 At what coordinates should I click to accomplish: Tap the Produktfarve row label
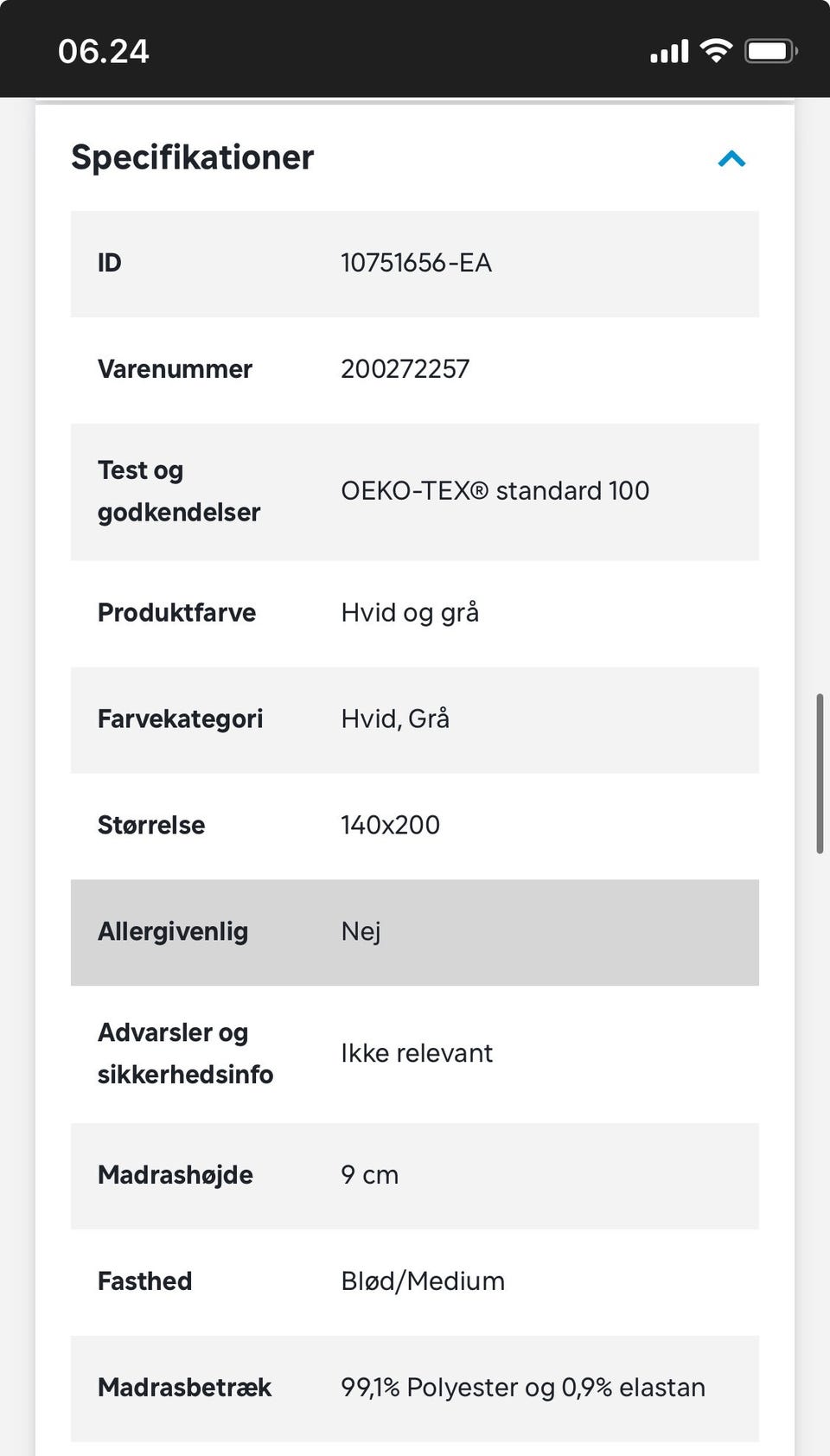pos(176,613)
